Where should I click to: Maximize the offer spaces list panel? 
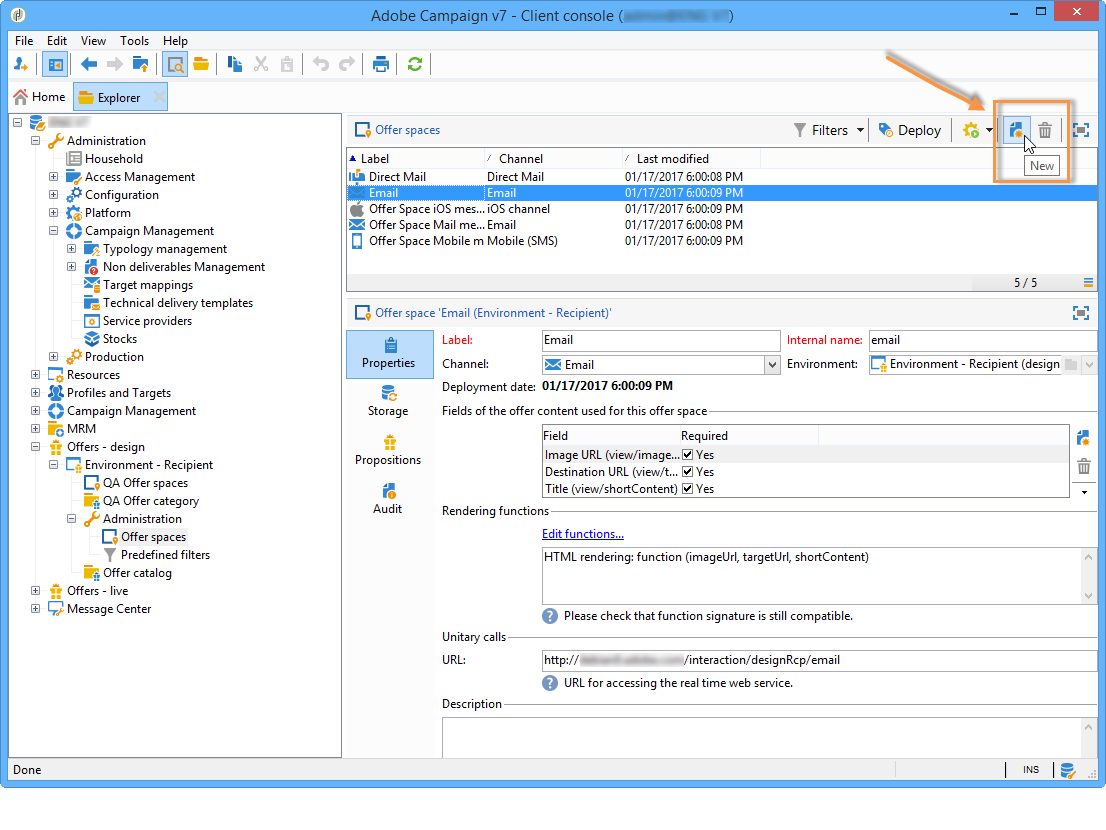[1081, 130]
